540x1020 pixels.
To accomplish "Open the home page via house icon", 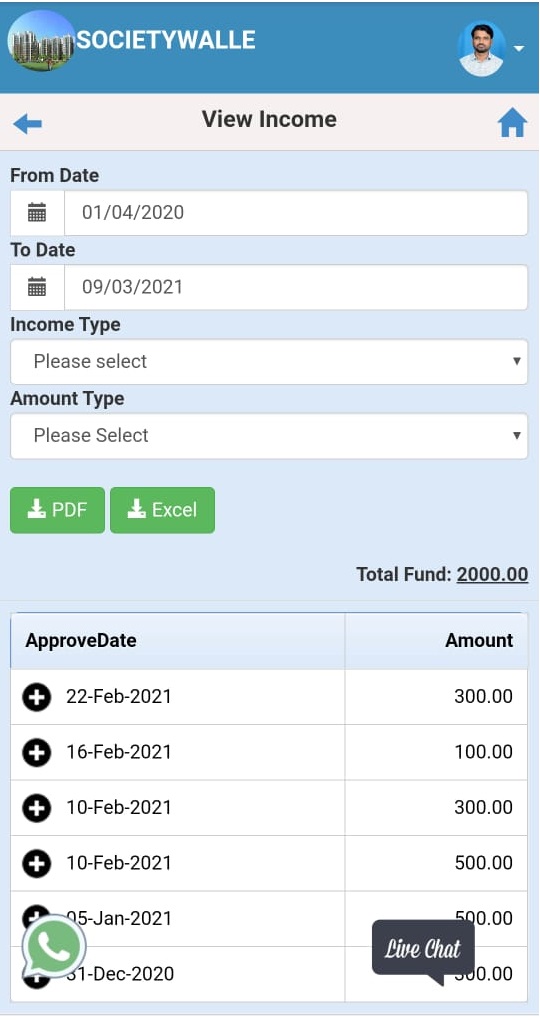I will tap(512, 122).
